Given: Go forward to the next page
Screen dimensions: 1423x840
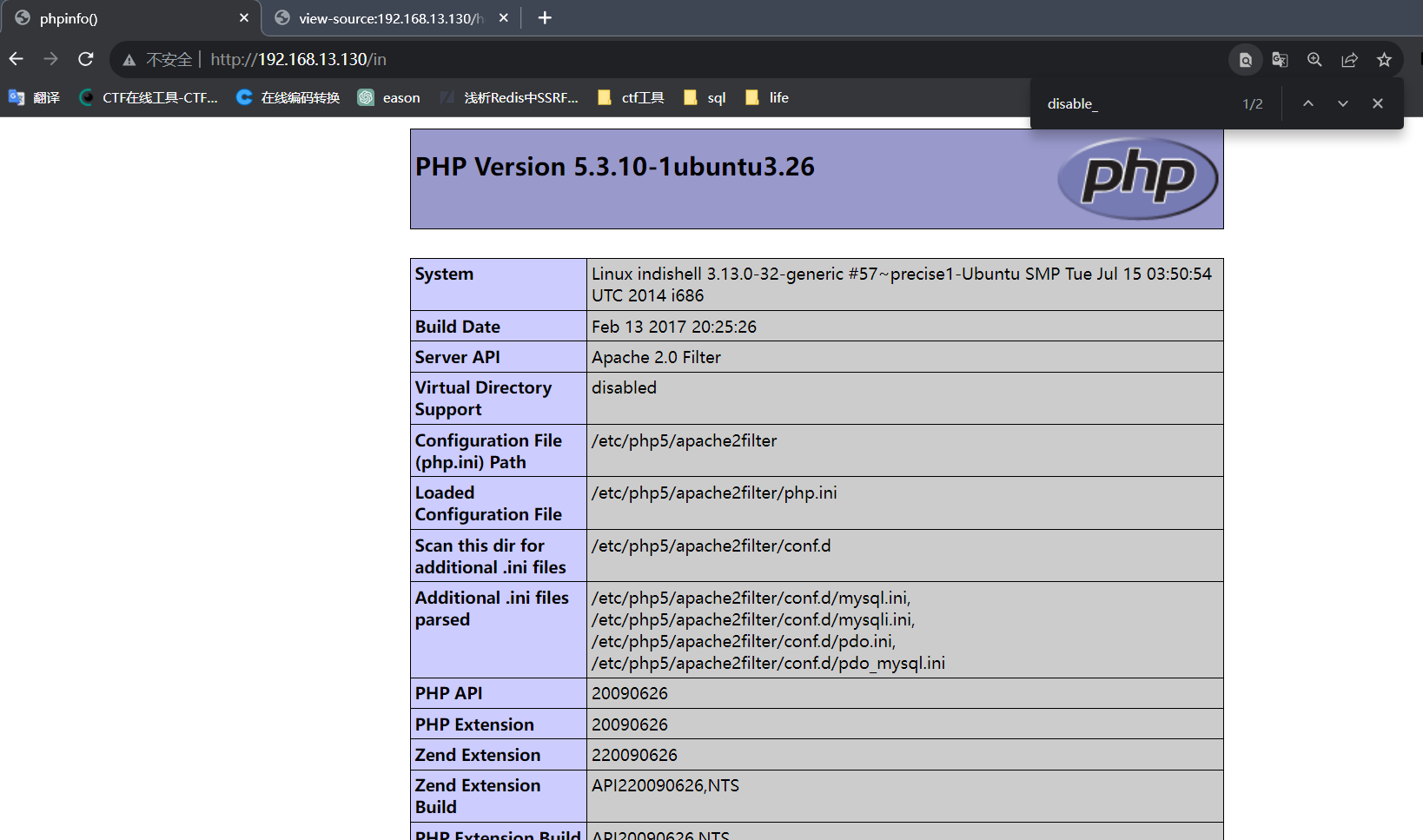Looking at the screenshot, I should pos(50,59).
